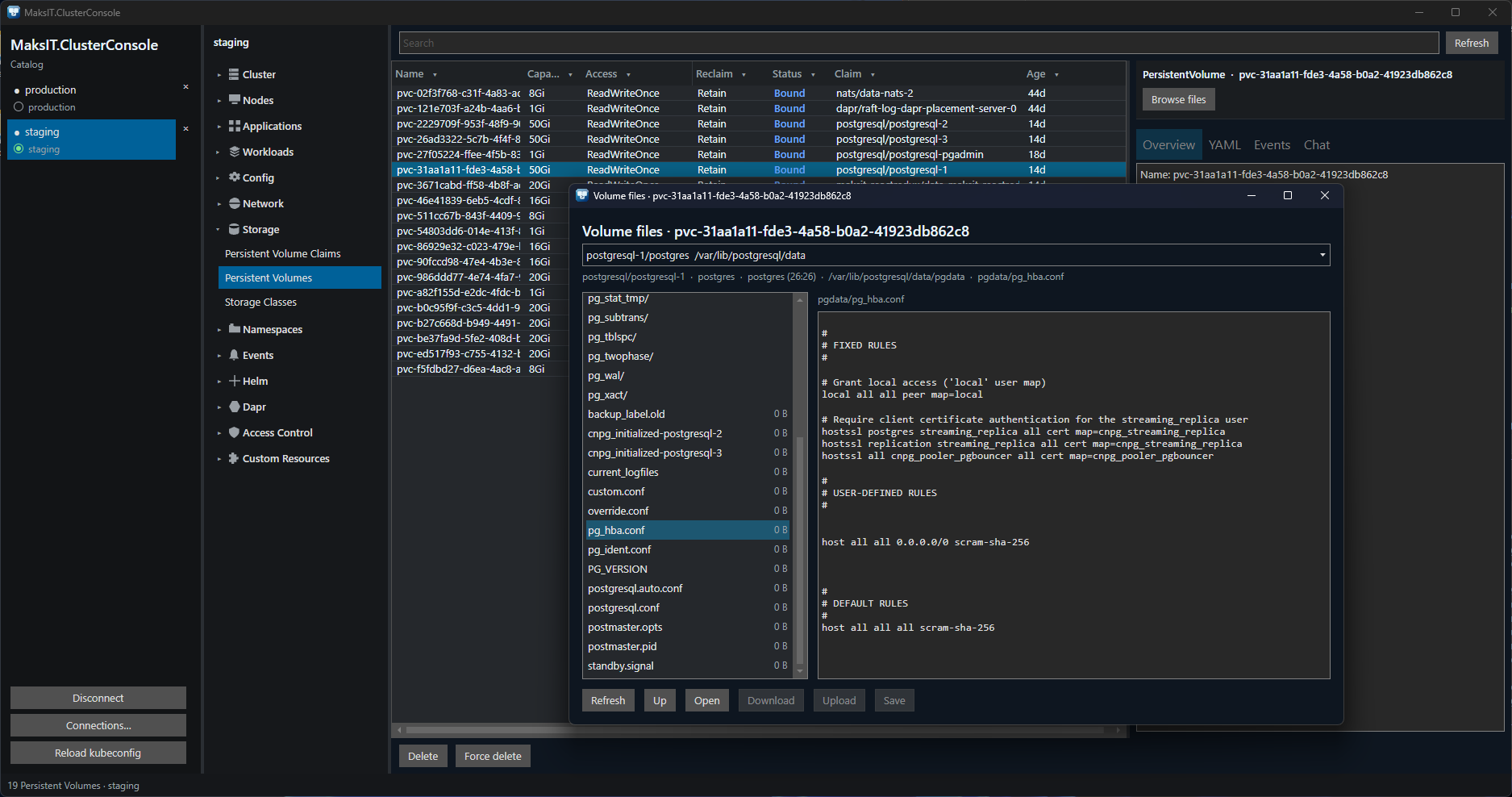This screenshot has height=797, width=1512.
Task: Click the MaksIT.ClusterConsole title bar app icon
Action: (x=14, y=12)
